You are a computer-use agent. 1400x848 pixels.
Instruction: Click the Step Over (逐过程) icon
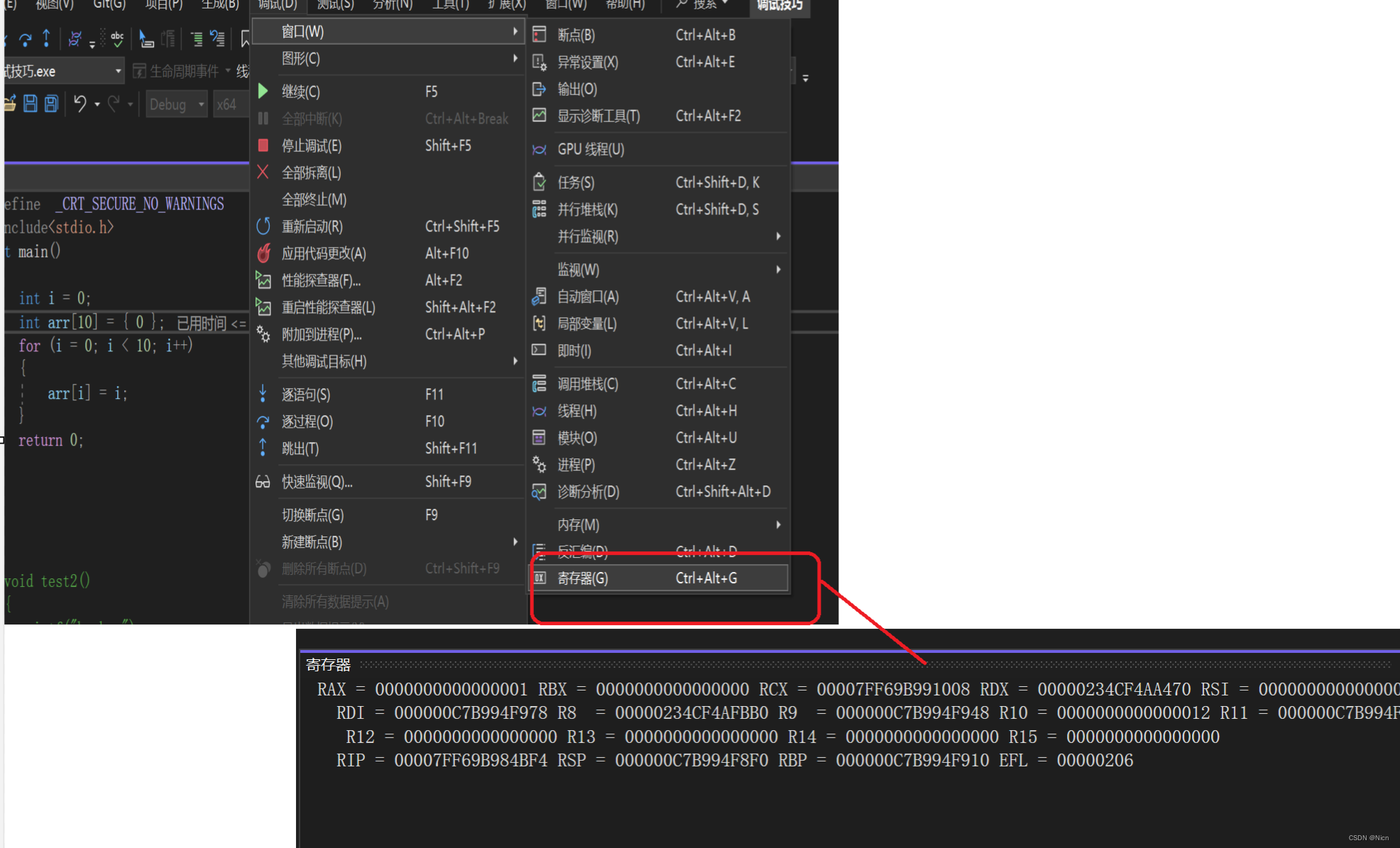tap(263, 422)
